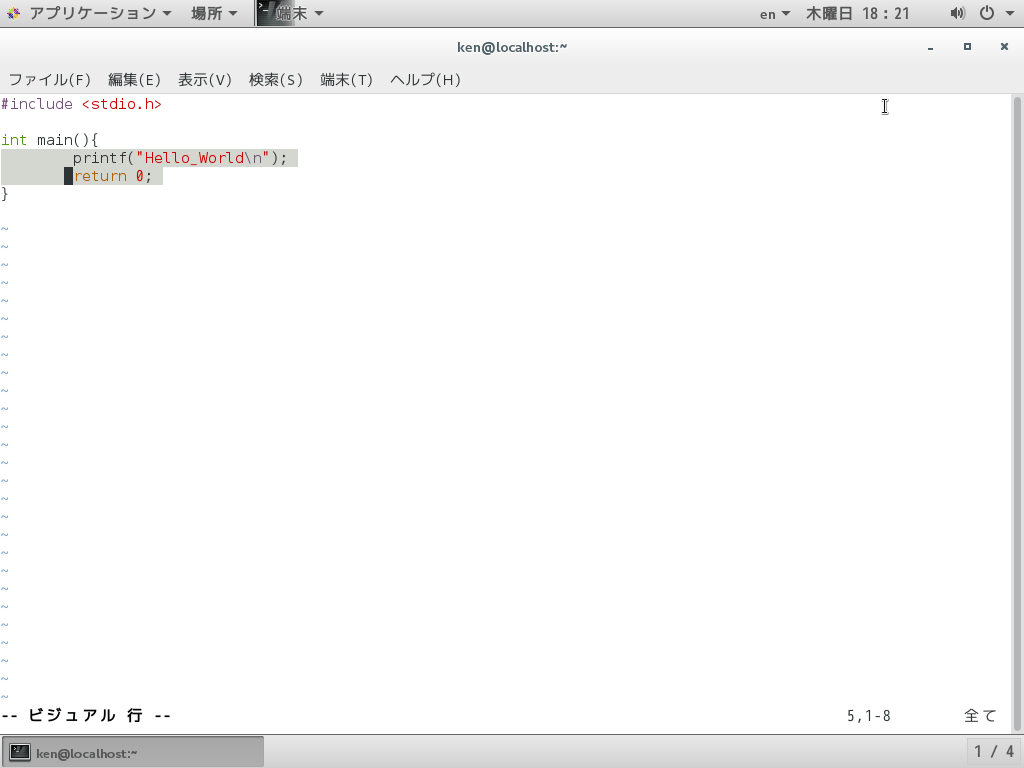
Task: Open the clock showing 木曜日 18:21
Action: 857,13
